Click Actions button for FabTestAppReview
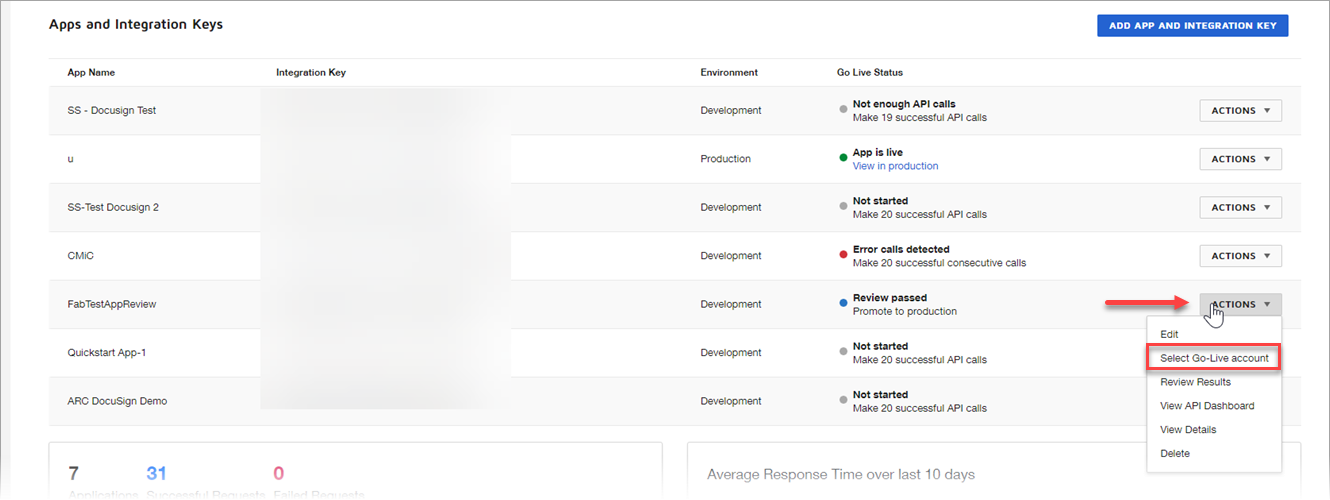The image size is (1330, 500). coord(1240,305)
